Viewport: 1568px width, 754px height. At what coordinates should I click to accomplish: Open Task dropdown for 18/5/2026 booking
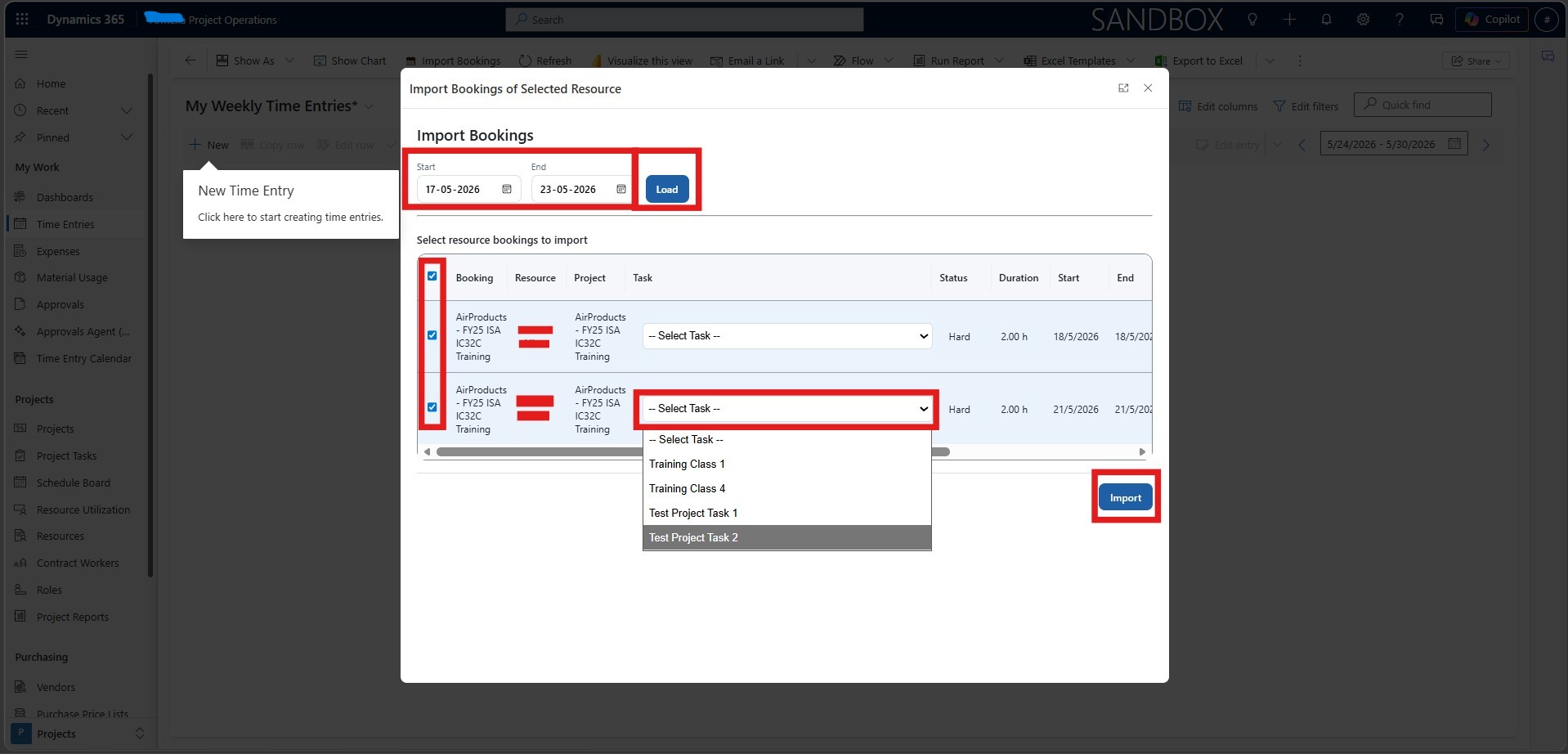[x=787, y=336]
